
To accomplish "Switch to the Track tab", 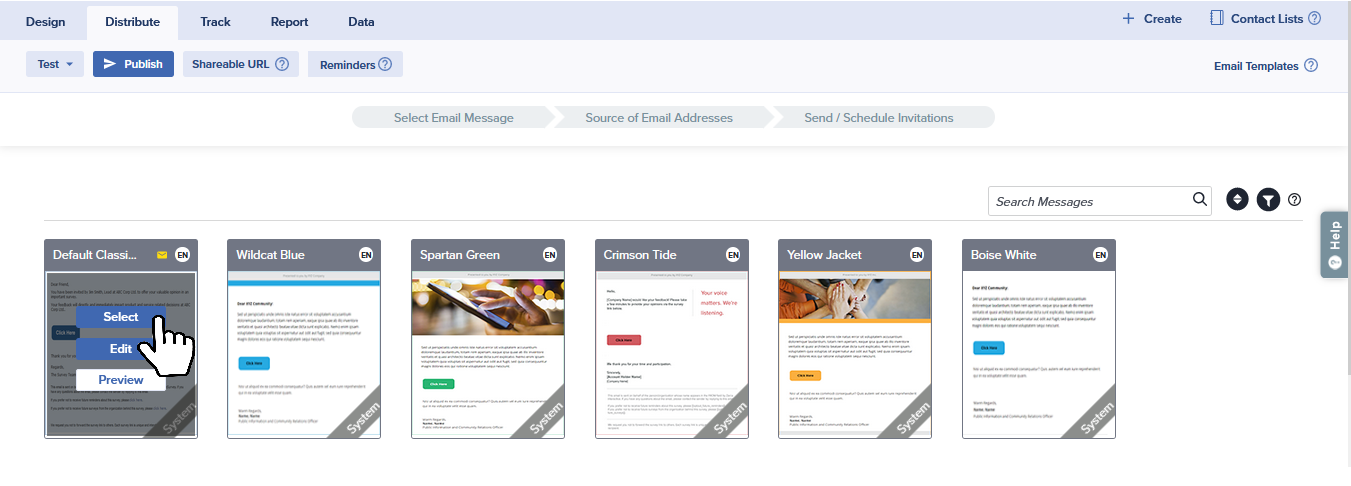I will coord(215,22).
